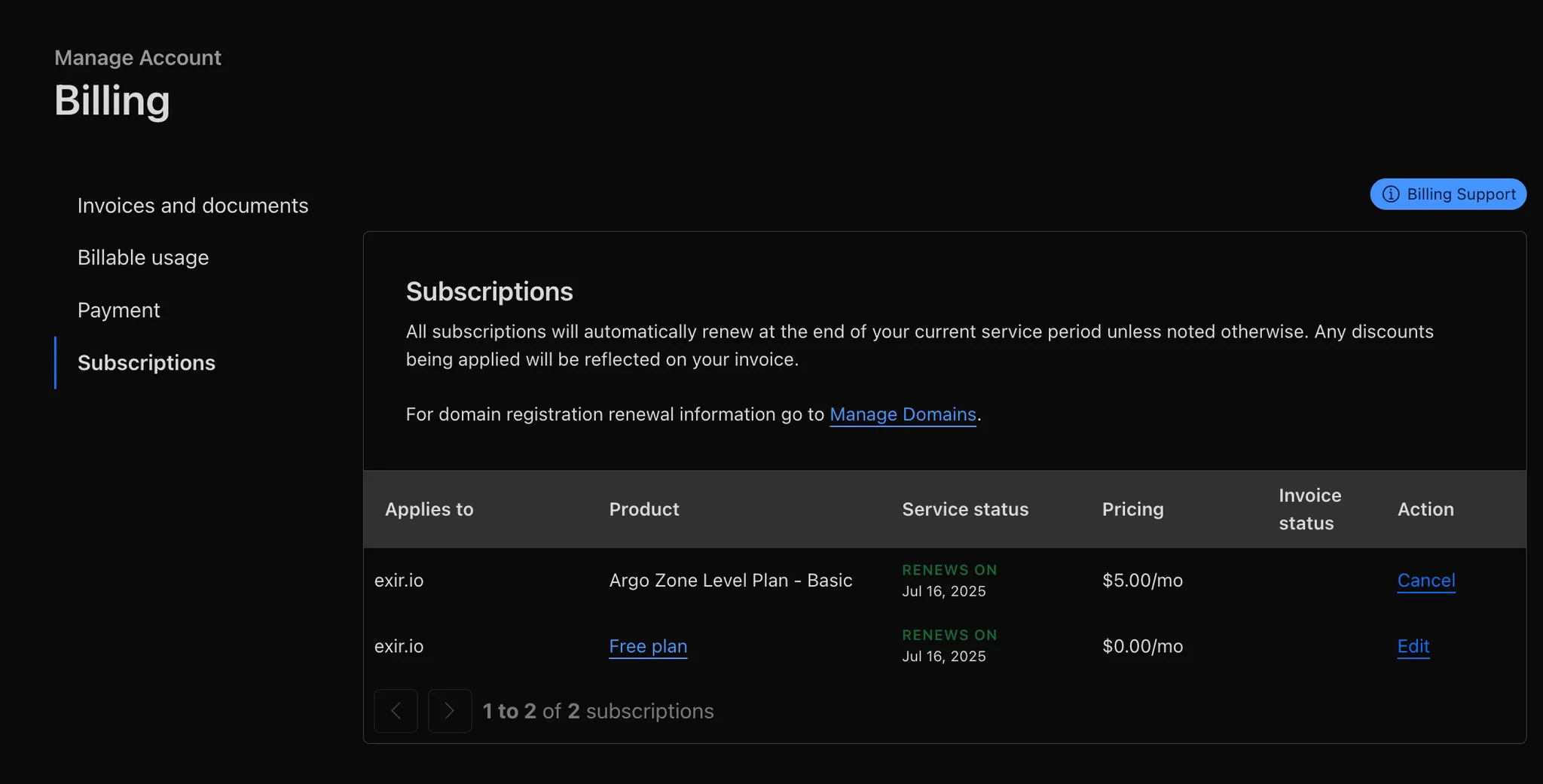Open the Free plan product link

click(x=648, y=646)
